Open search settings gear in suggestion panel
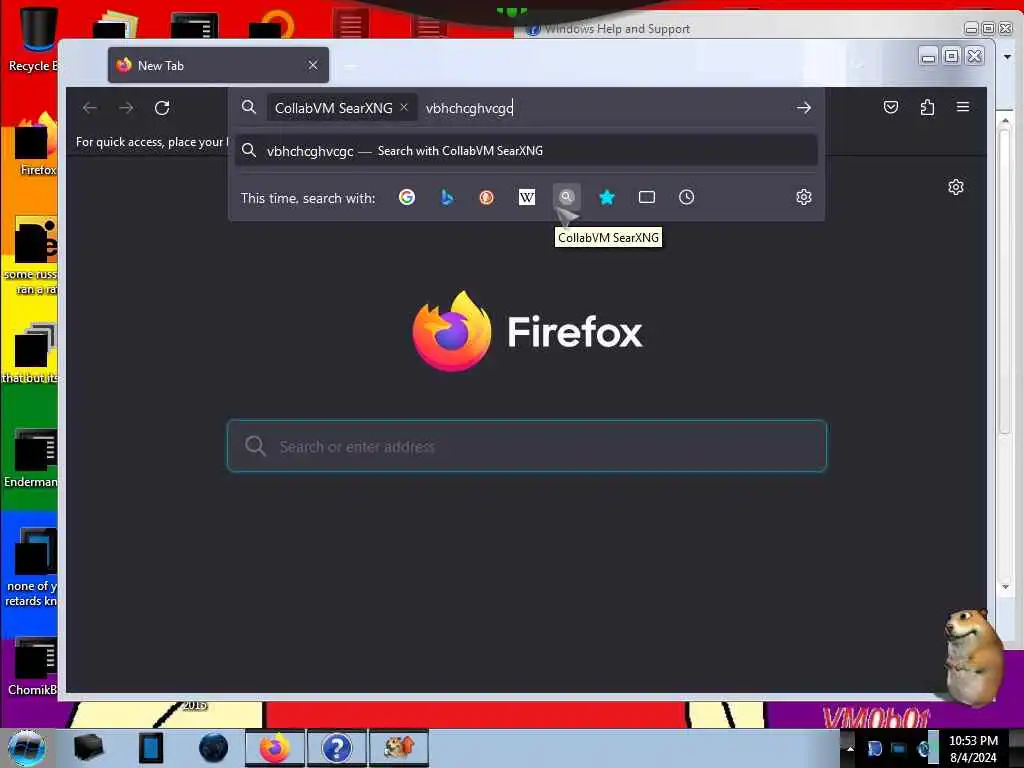 pos(804,197)
